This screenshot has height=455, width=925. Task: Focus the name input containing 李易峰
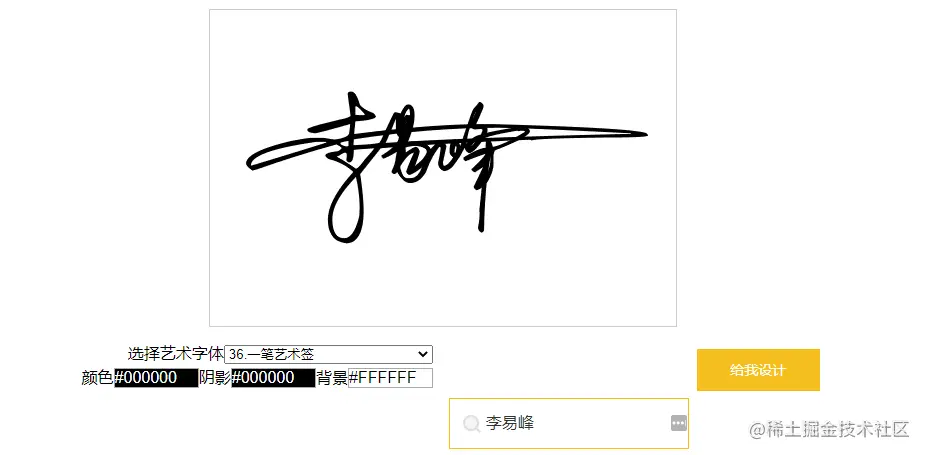pyautogui.click(x=569, y=423)
